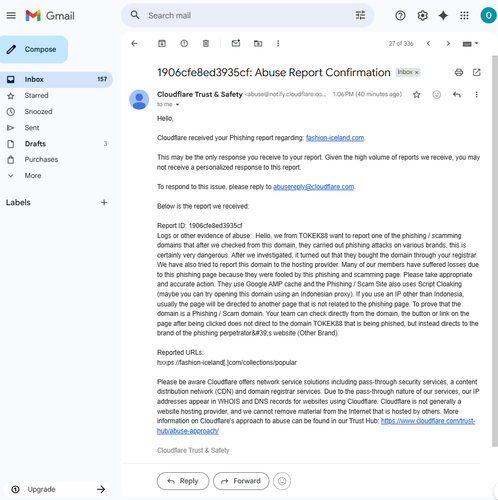The width and height of the screenshot is (498, 500).
Task: Print all with printer icon
Action: (x=459, y=72)
